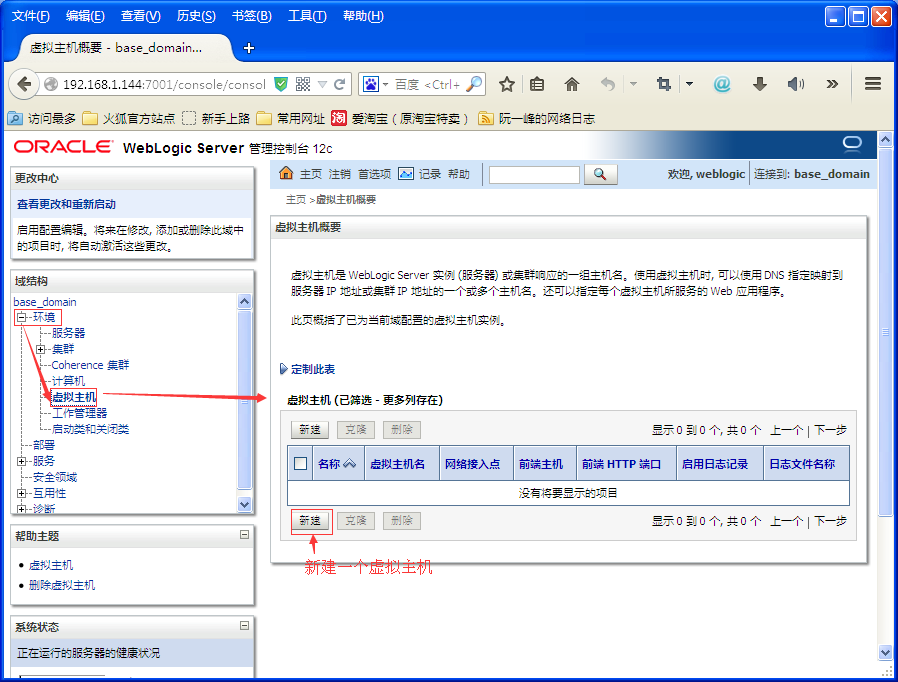Go back with the browser back arrow
898x682 pixels.
[x=24, y=85]
